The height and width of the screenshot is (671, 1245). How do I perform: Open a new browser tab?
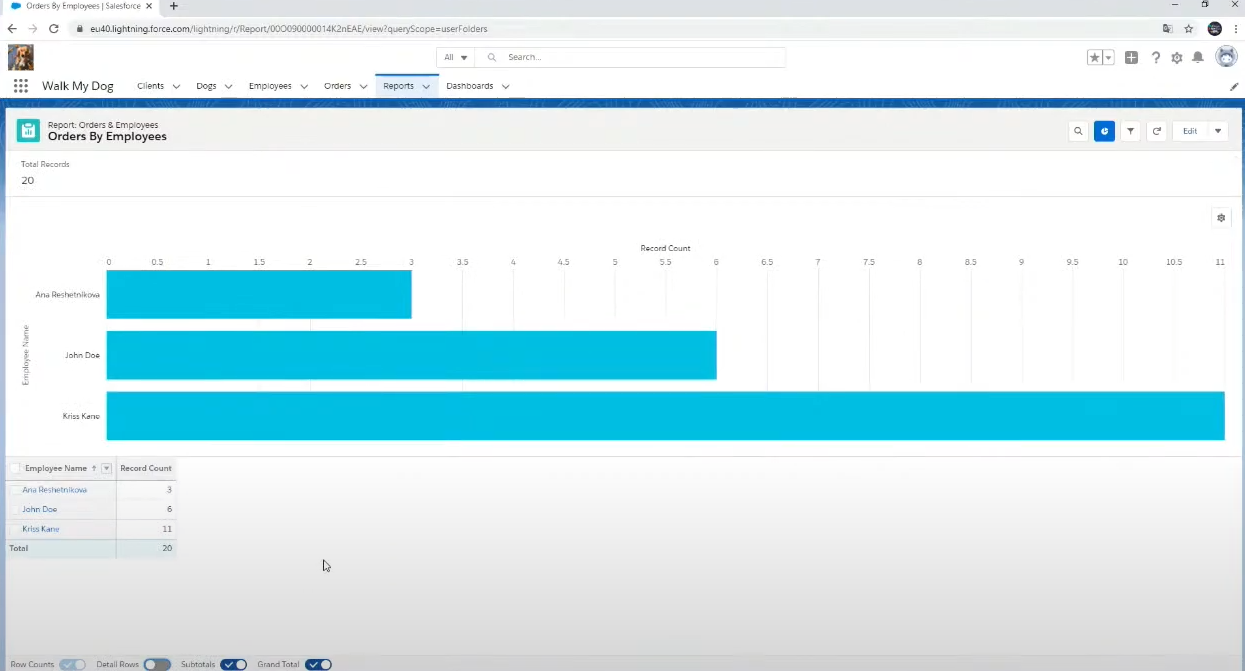pyautogui.click(x=173, y=6)
